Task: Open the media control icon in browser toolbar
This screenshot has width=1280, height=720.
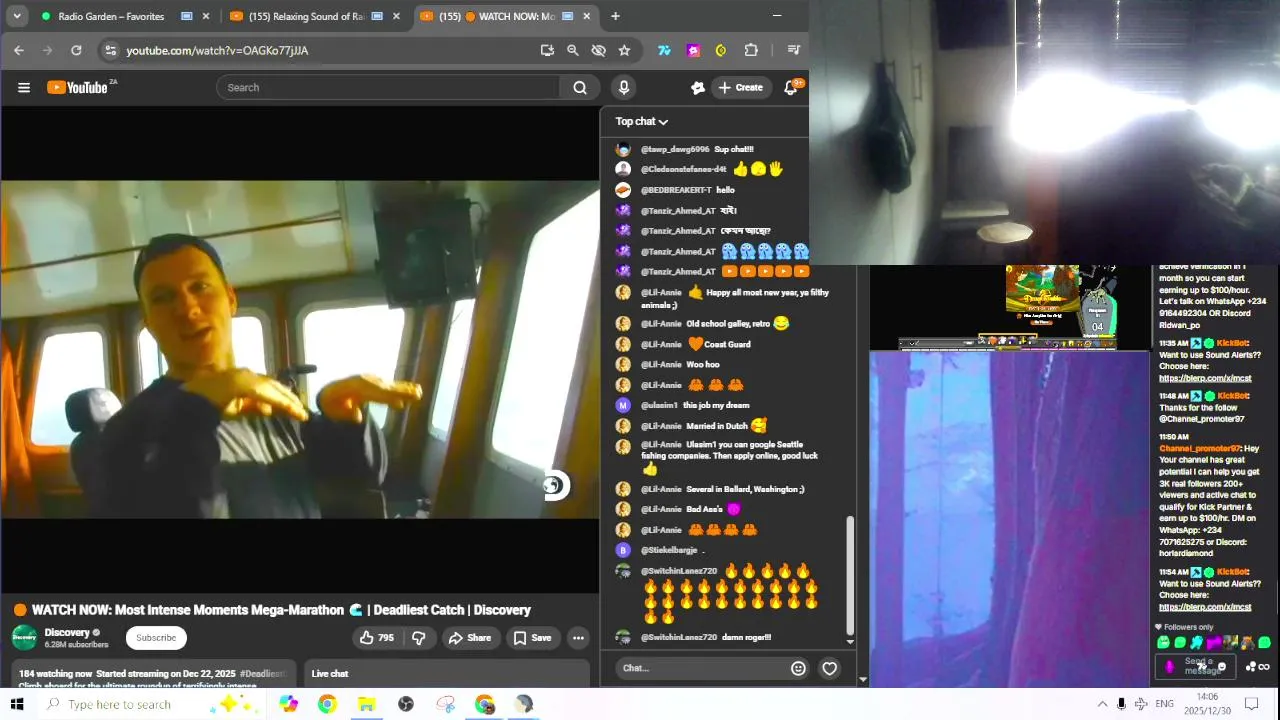Action: coord(793,50)
